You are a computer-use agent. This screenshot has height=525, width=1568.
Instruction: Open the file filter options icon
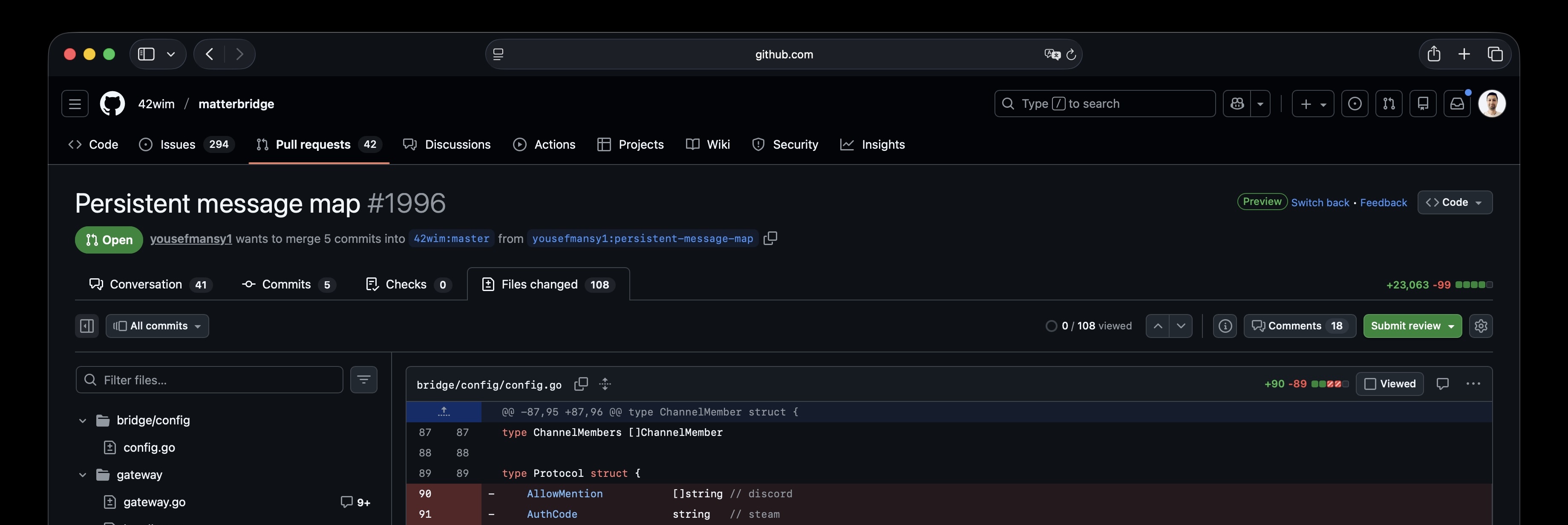[x=363, y=379]
